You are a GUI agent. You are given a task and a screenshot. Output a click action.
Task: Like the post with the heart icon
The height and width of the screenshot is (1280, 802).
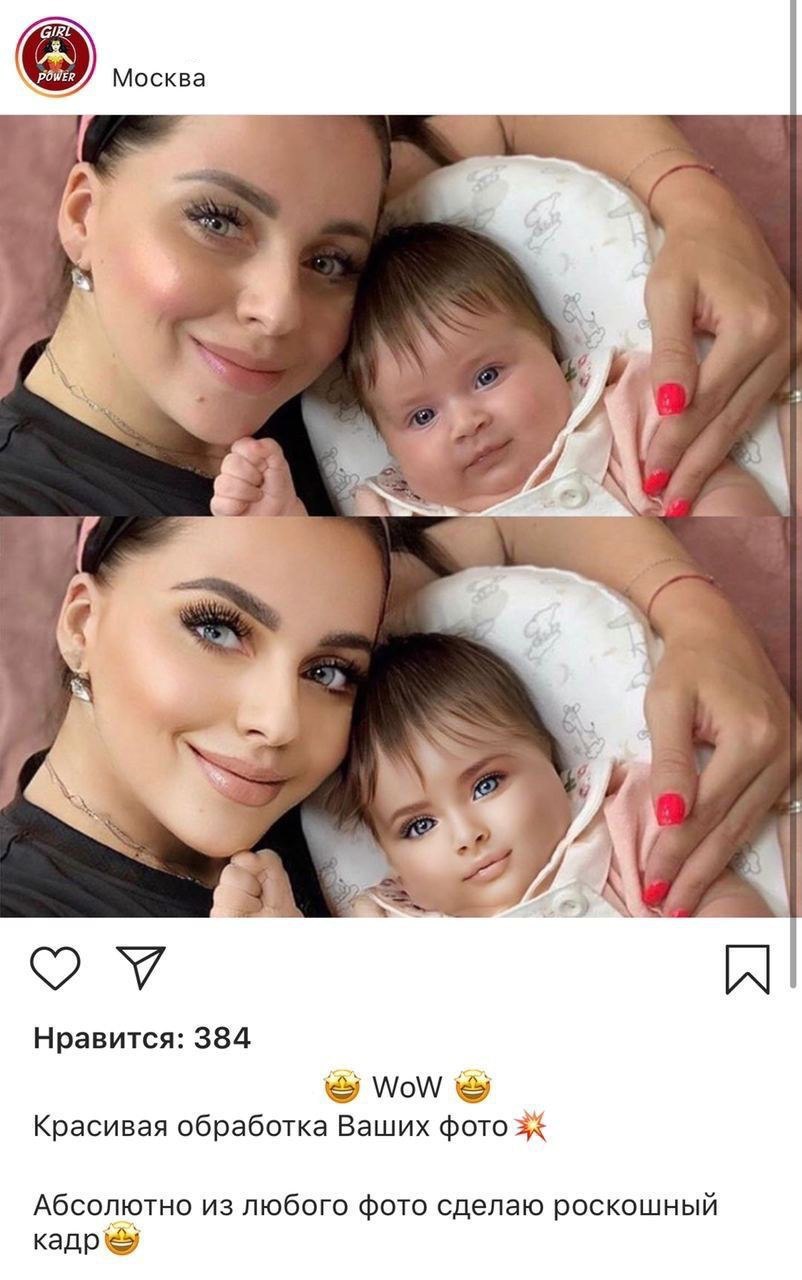55,968
